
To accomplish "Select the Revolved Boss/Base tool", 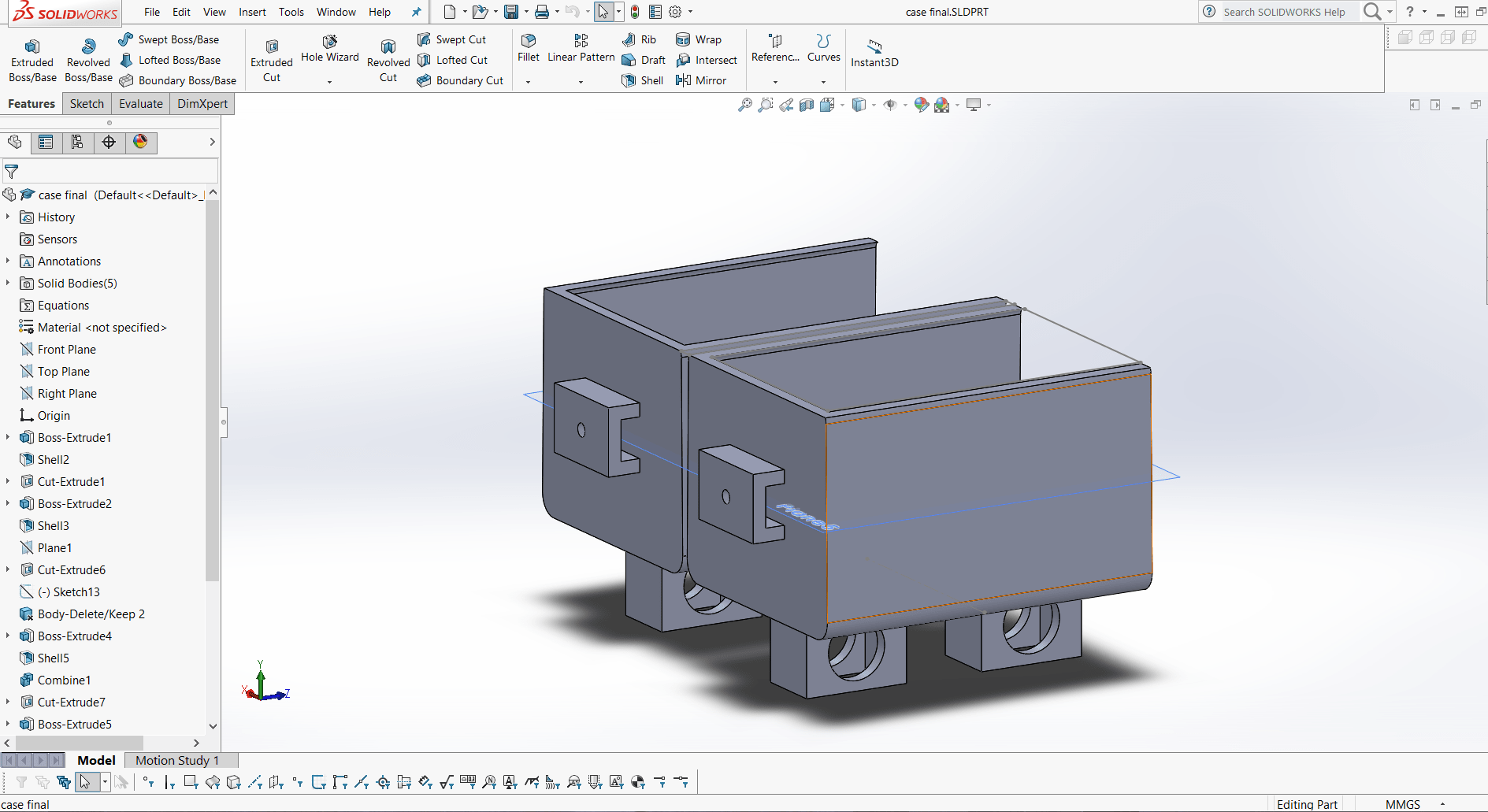I will point(88,61).
